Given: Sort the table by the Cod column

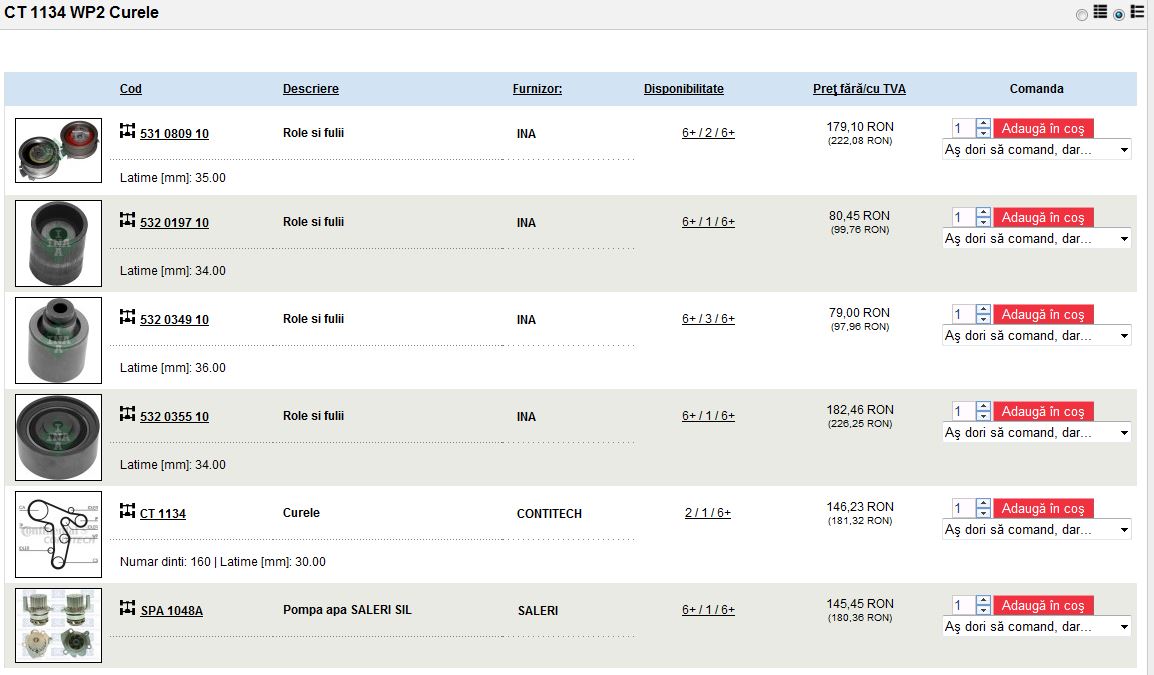Looking at the screenshot, I should (130, 88).
